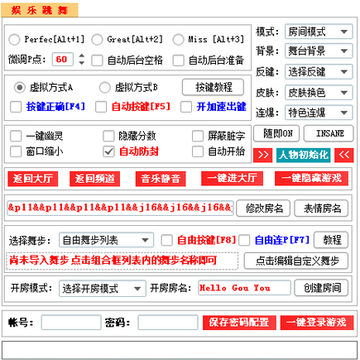Screen dimensions: 360x360
Task: Click the 尚未导入舞步 notice text
Action: [x=113, y=260]
